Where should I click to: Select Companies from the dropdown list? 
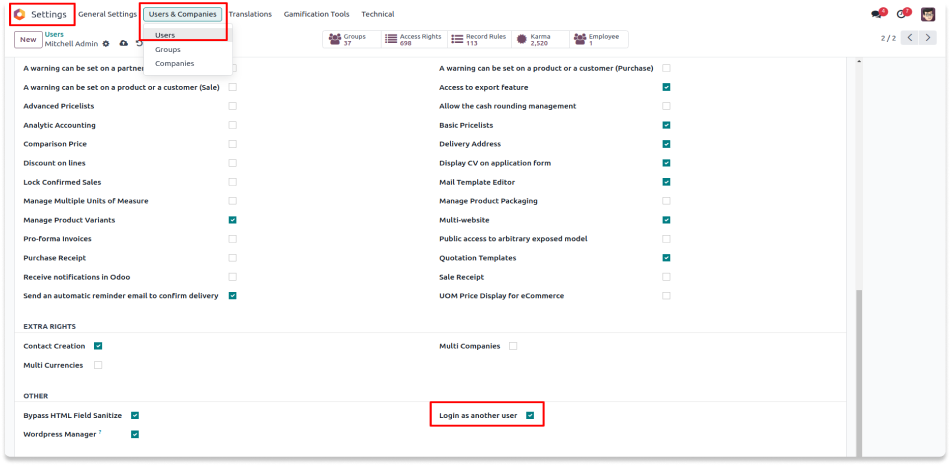[174, 63]
